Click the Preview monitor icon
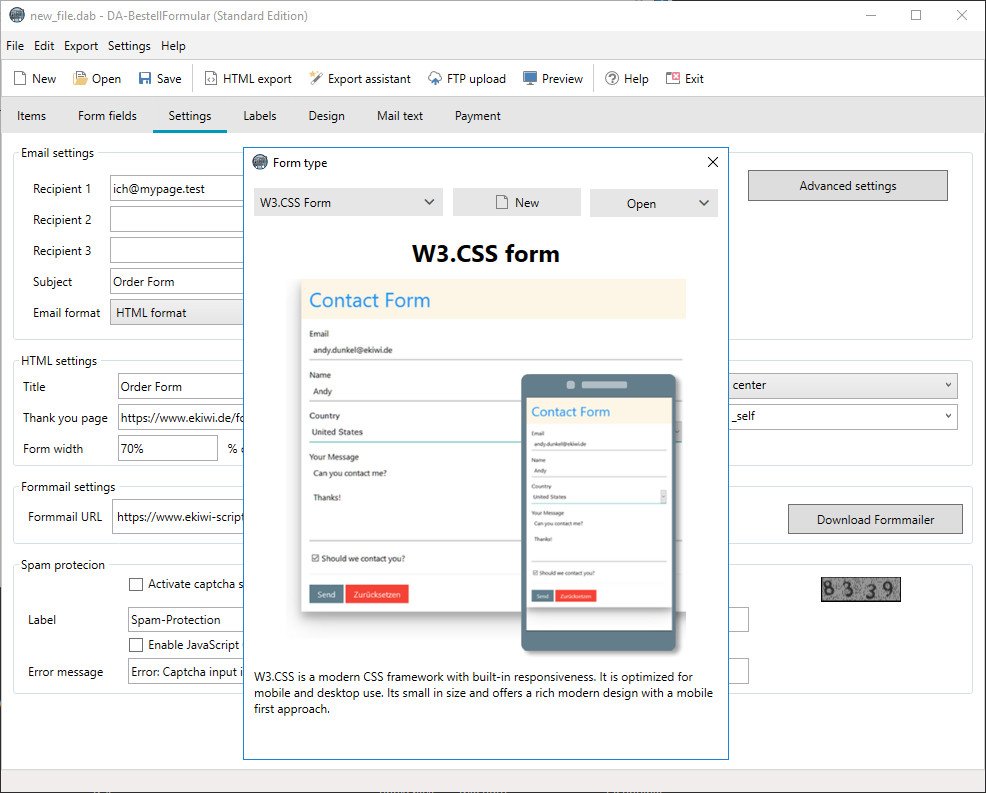 530,79
